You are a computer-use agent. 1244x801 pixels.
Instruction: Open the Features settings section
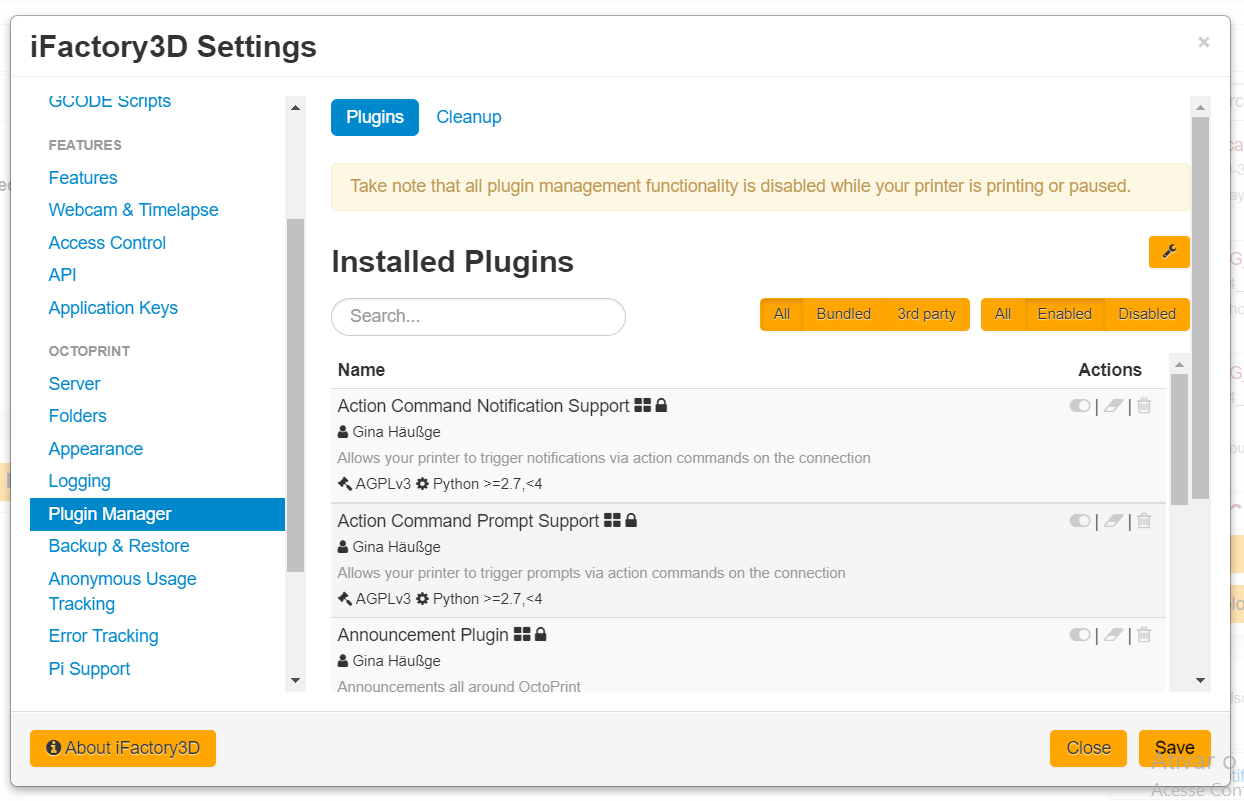click(83, 178)
